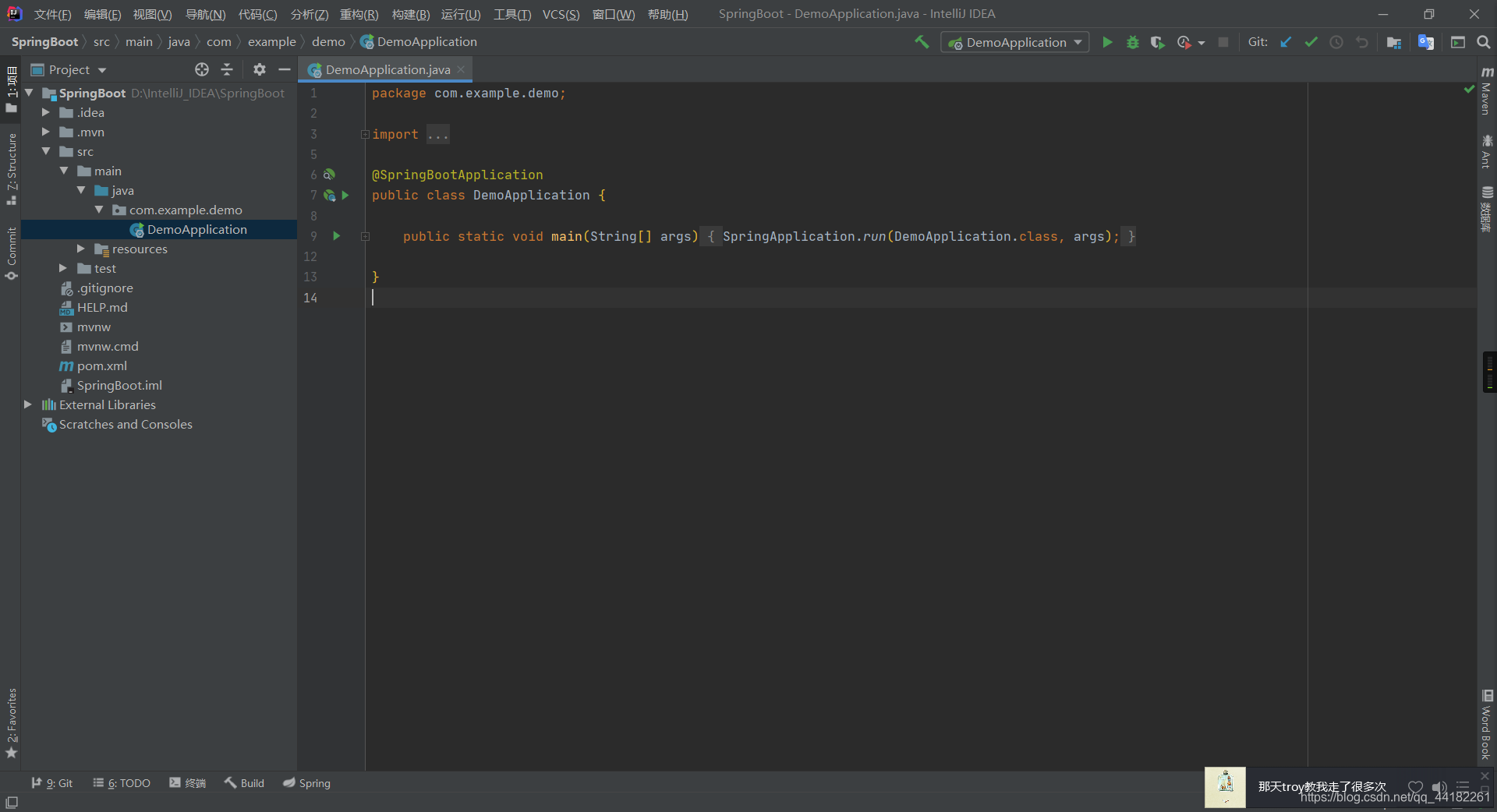The width and height of the screenshot is (1497, 812).
Task: Run DemoApplication with green play button
Action: coord(1107,42)
